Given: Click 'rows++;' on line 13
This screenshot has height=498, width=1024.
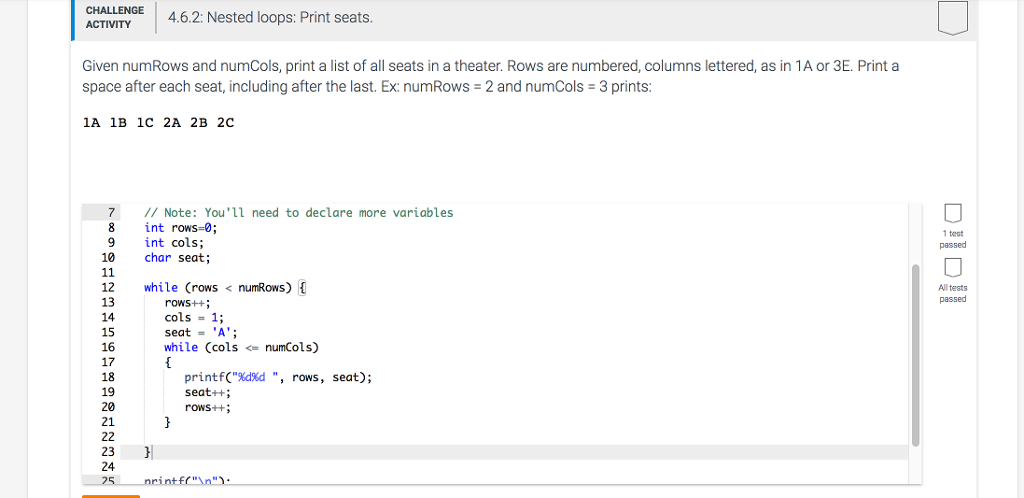Looking at the screenshot, I should point(187,302).
